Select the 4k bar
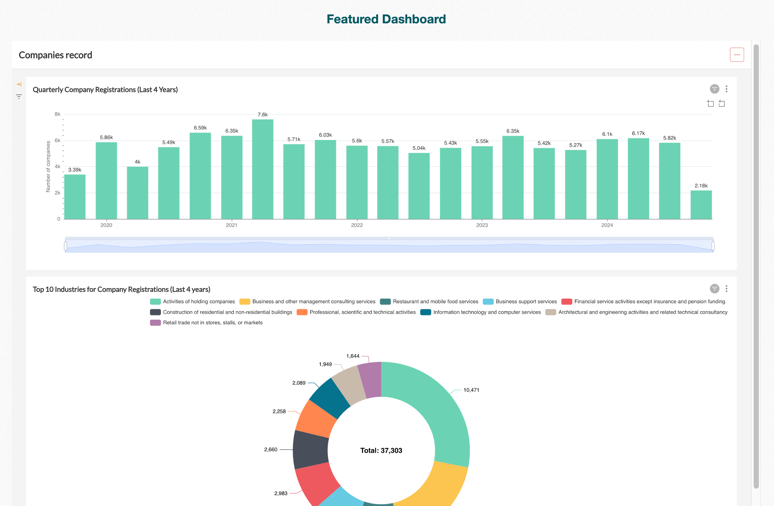774x506 pixels. coord(137,193)
